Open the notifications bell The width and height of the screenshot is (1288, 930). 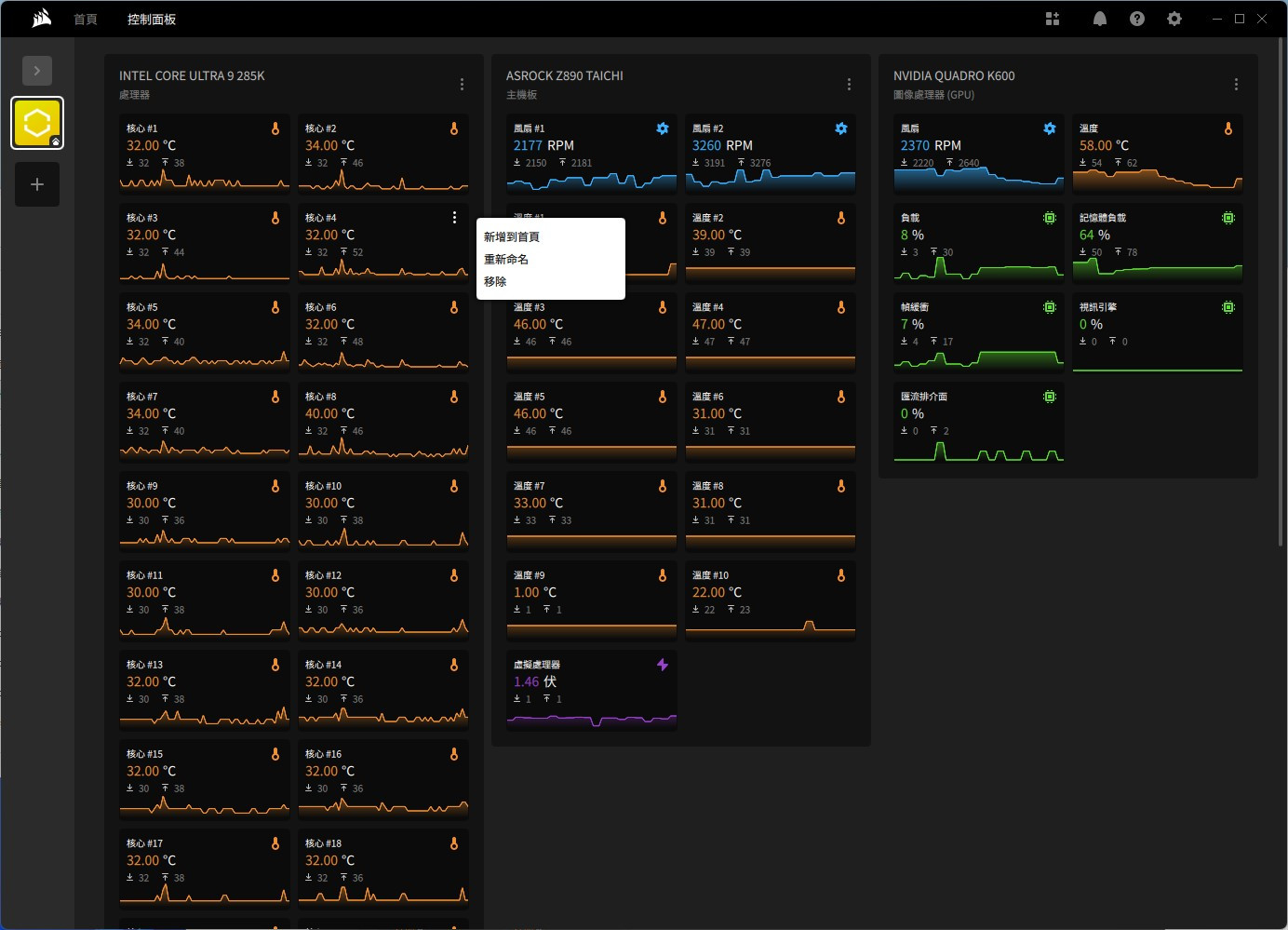pos(1100,19)
